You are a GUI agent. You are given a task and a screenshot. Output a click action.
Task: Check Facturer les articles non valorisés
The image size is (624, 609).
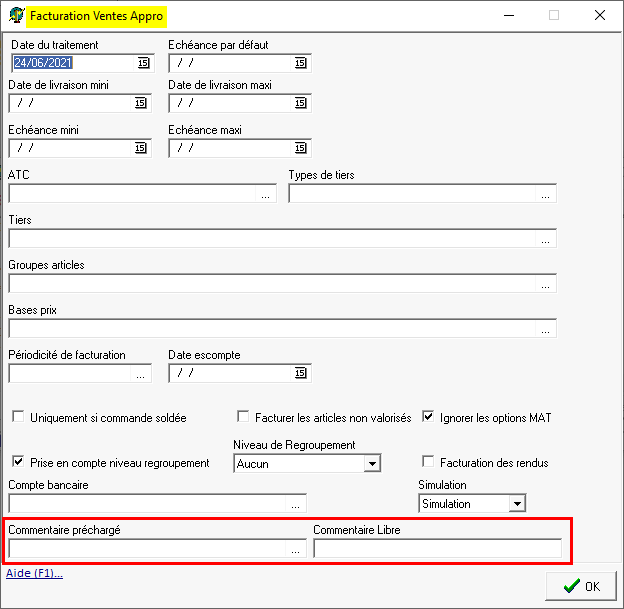tap(243, 417)
